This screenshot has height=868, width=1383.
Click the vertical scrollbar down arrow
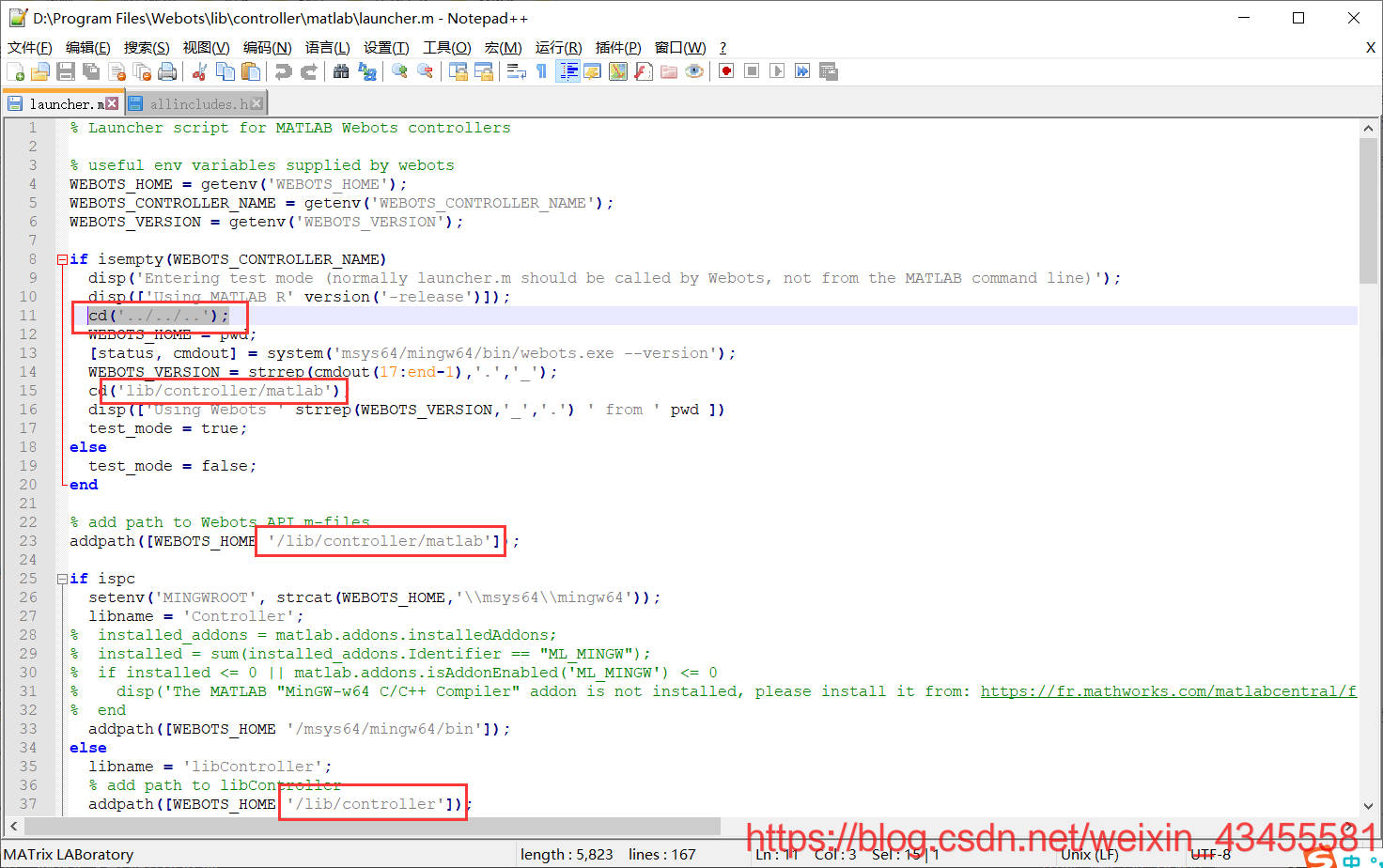(x=1368, y=806)
